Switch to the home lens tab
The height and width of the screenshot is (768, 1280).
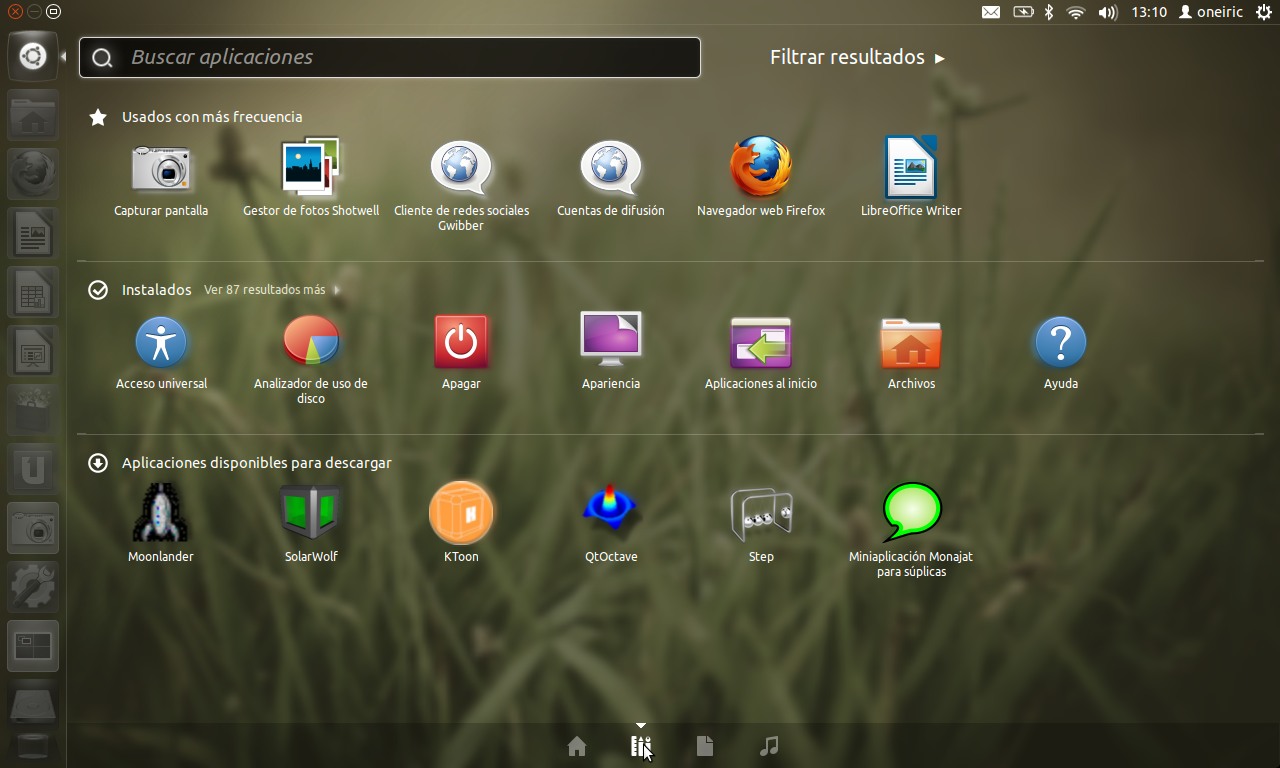tap(577, 746)
